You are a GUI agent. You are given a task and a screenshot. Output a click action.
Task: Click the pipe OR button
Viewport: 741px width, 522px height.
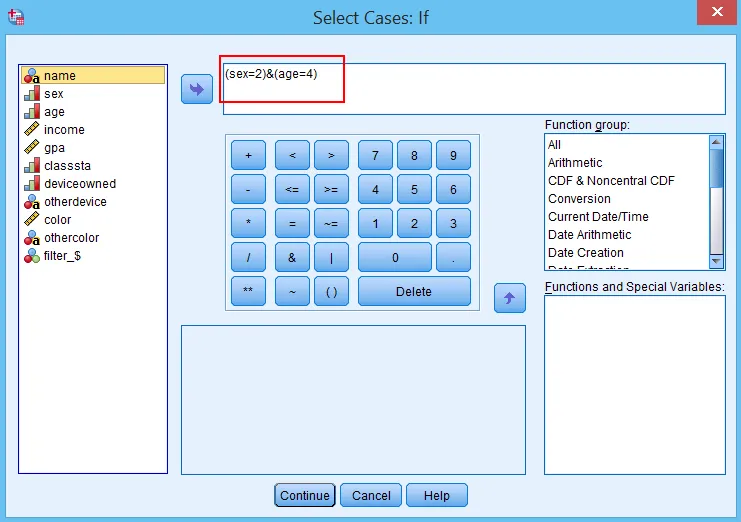point(331,257)
